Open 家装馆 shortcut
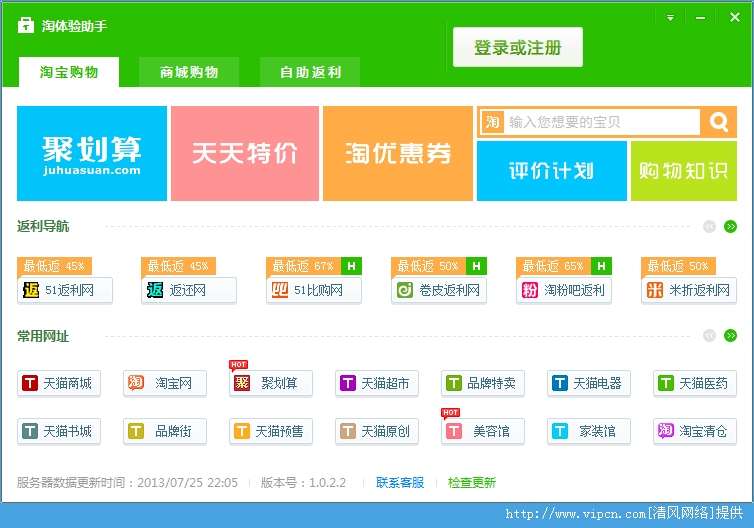This screenshot has height=528, width=754. click(x=589, y=431)
